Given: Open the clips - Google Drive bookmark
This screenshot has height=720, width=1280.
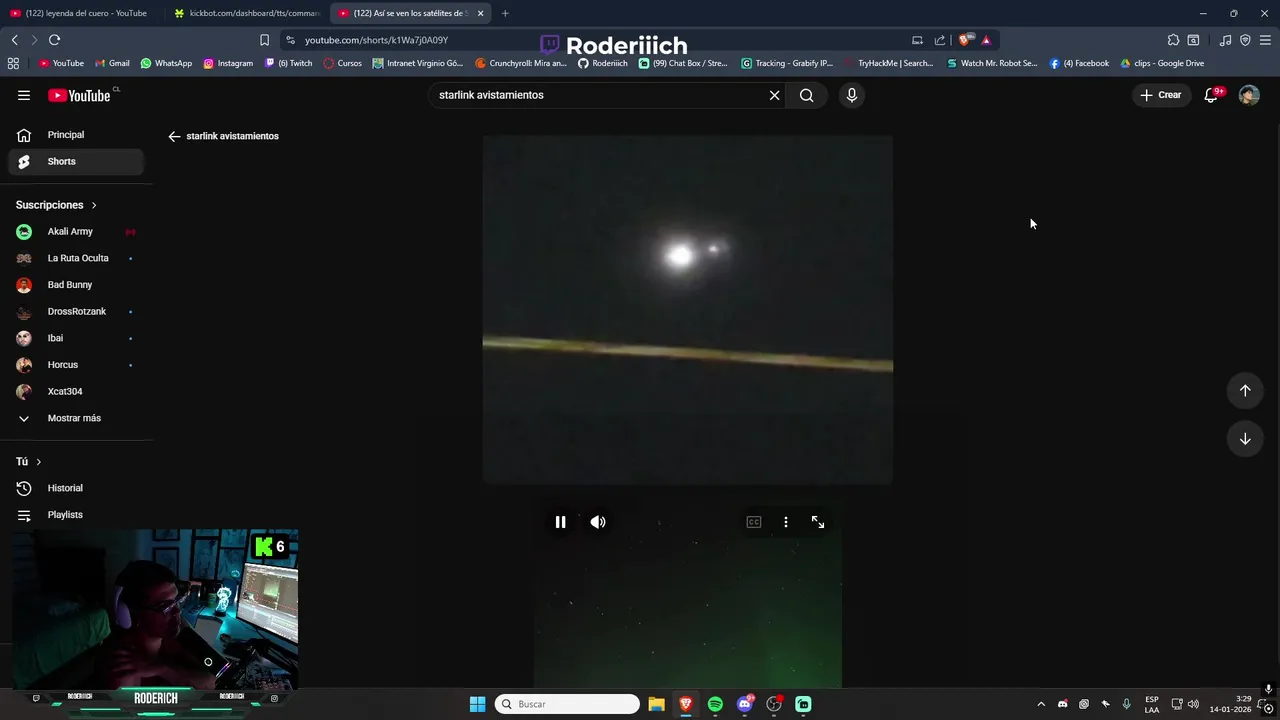Looking at the screenshot, I should point(1162,63).
